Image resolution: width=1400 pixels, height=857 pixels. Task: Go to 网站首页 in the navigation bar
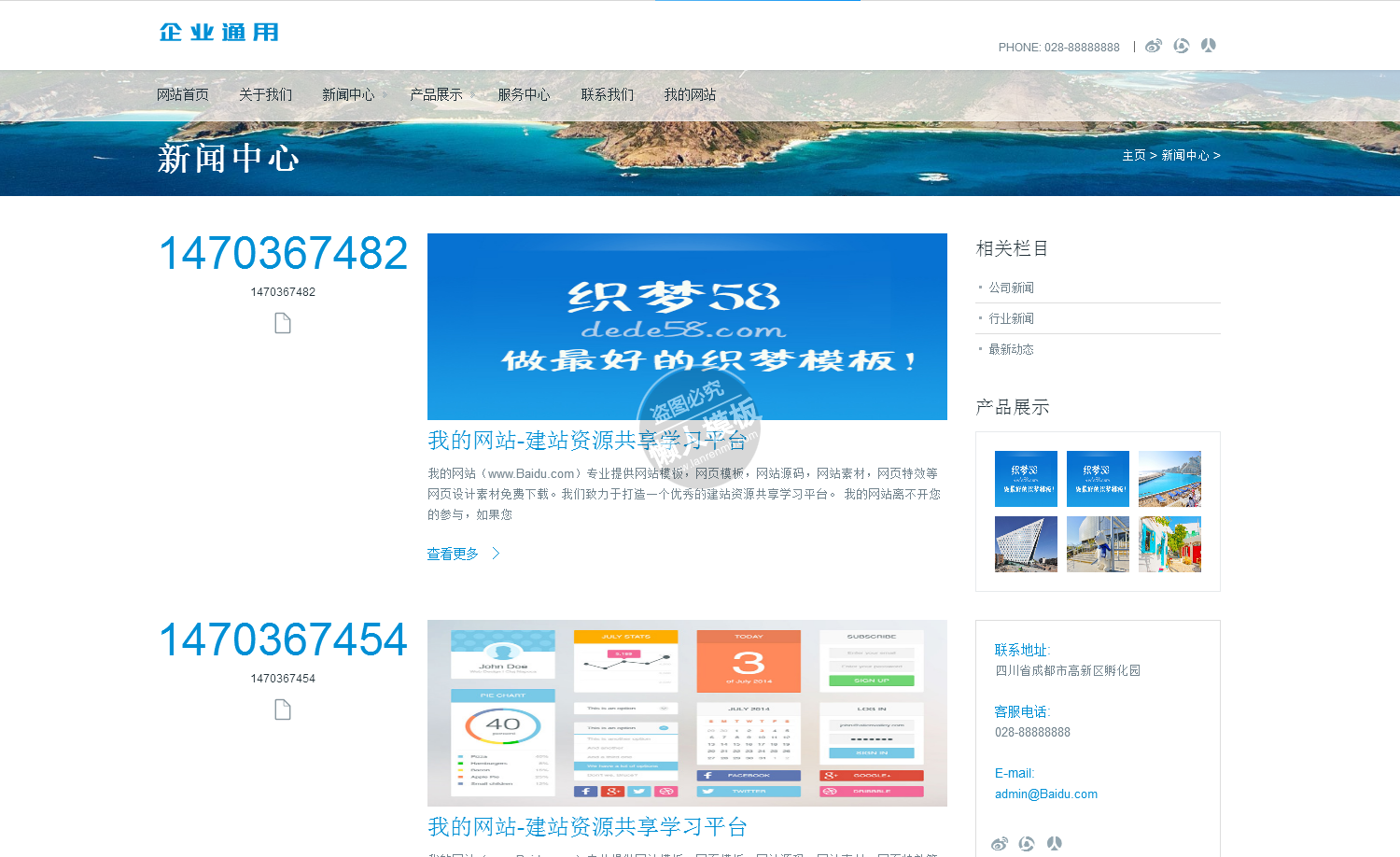point(183,94)
